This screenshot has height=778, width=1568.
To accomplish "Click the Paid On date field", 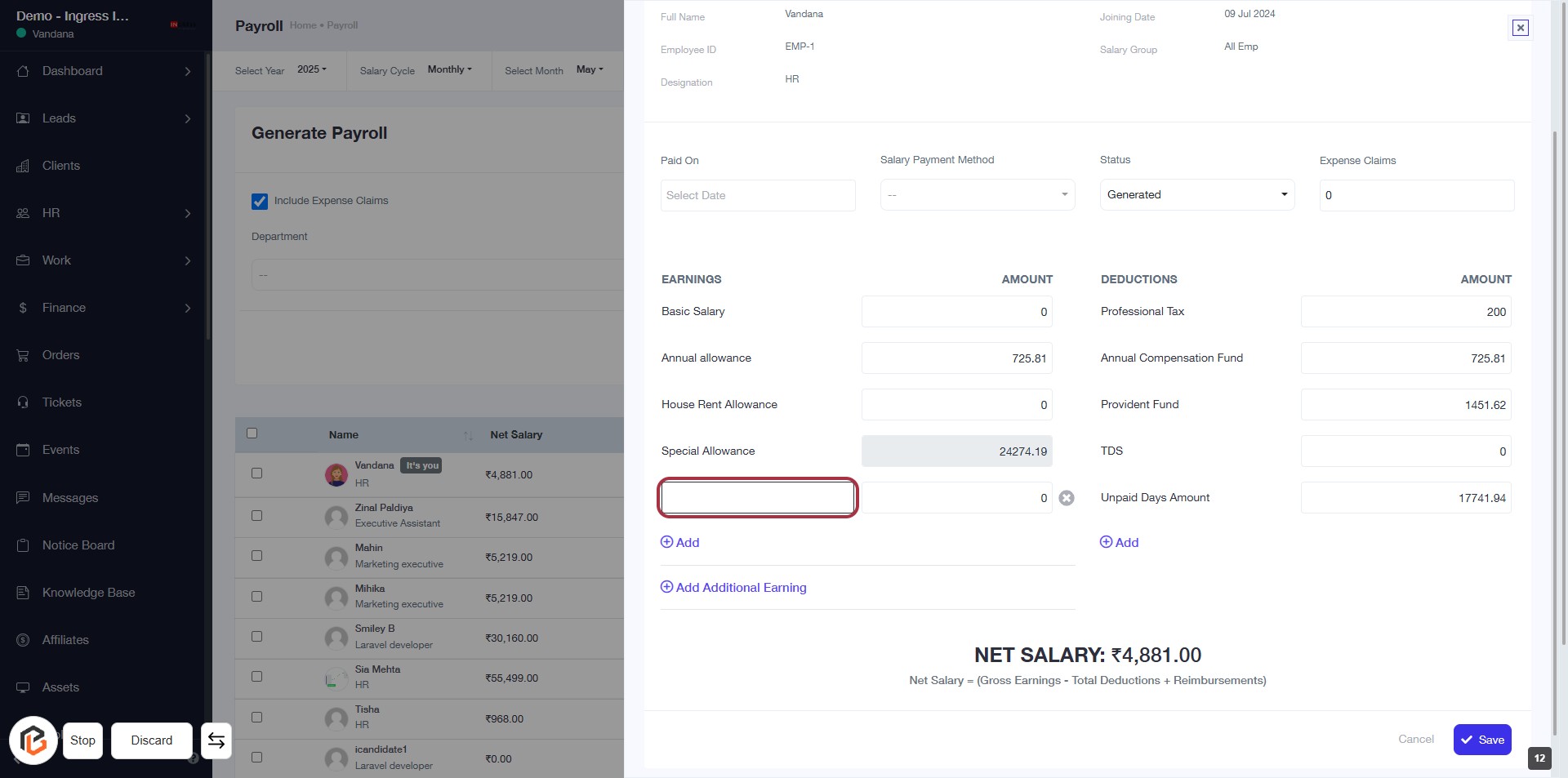I will (757, 196).
